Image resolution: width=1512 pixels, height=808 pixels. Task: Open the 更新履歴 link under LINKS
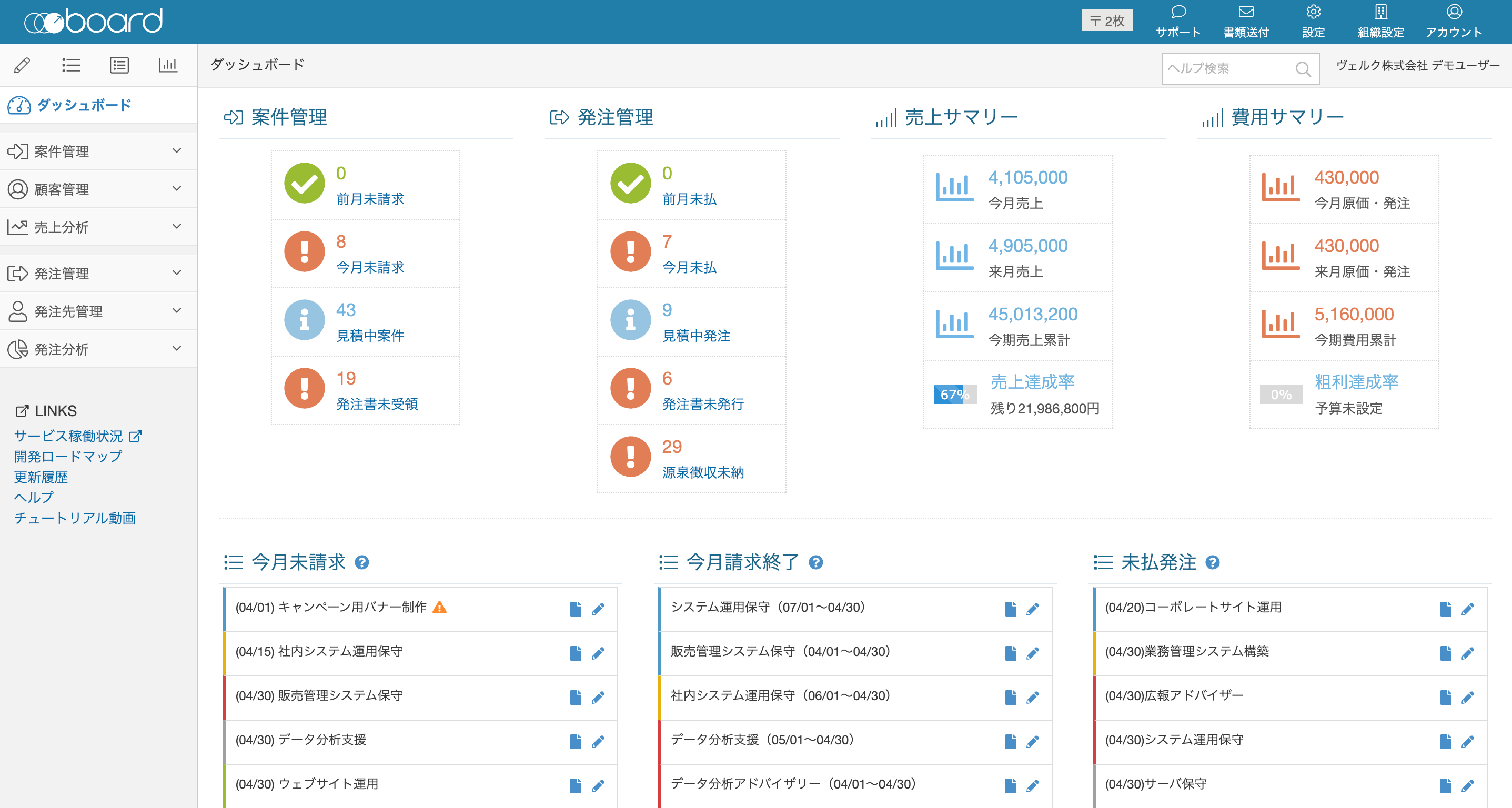point(40,478)
